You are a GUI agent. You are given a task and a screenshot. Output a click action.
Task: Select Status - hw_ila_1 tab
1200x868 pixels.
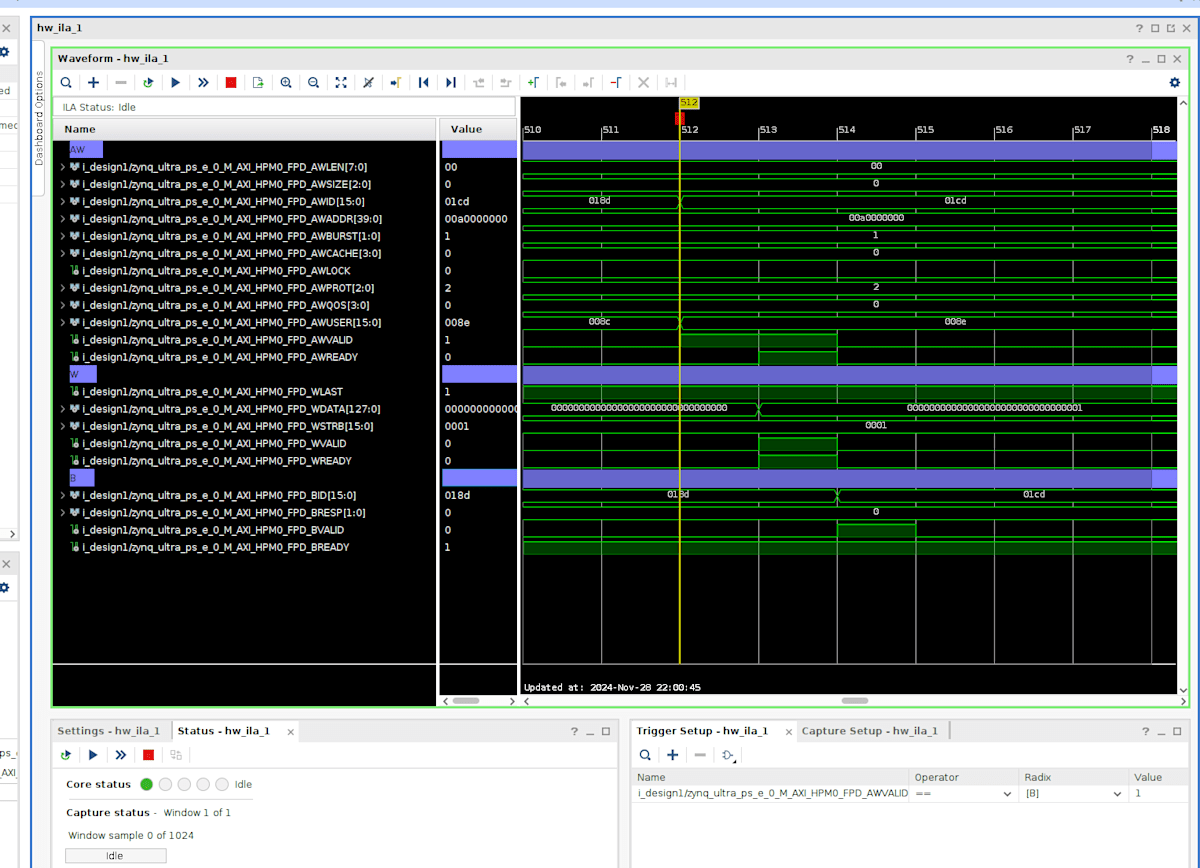click(x=224, y=731)
